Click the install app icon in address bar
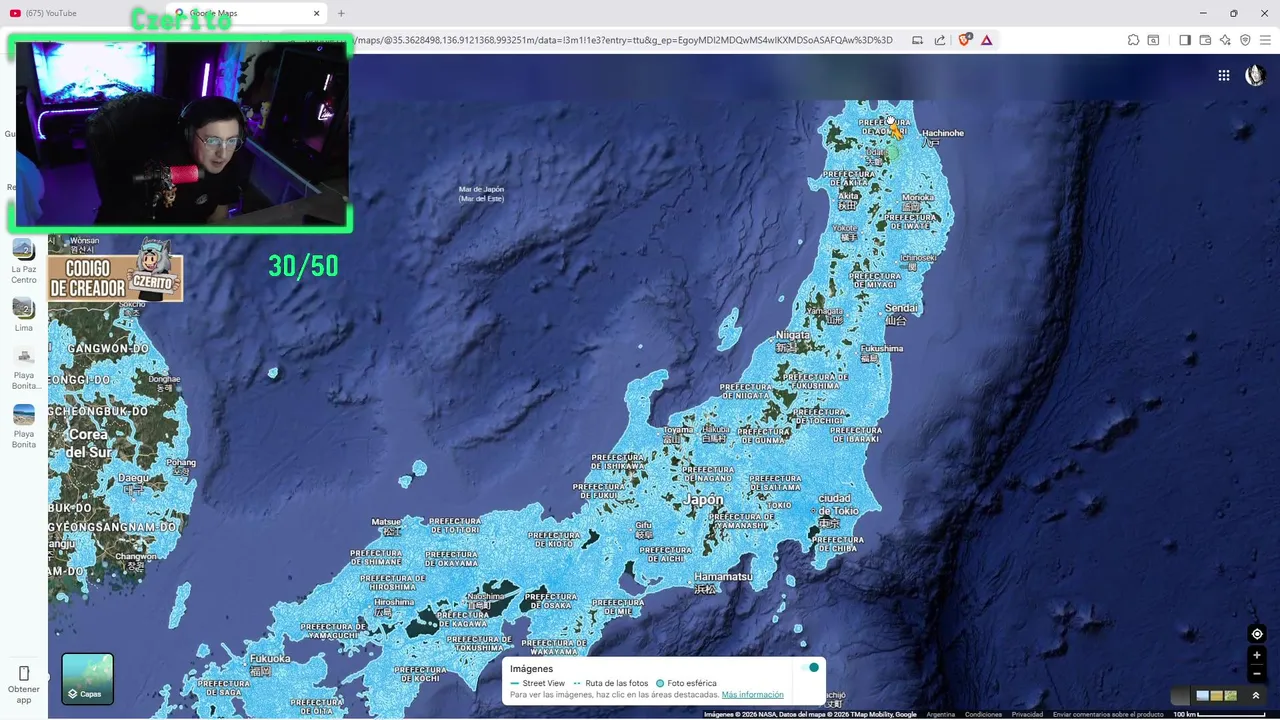The height and width of the screenshot is (720, 1280). [917, 40]
